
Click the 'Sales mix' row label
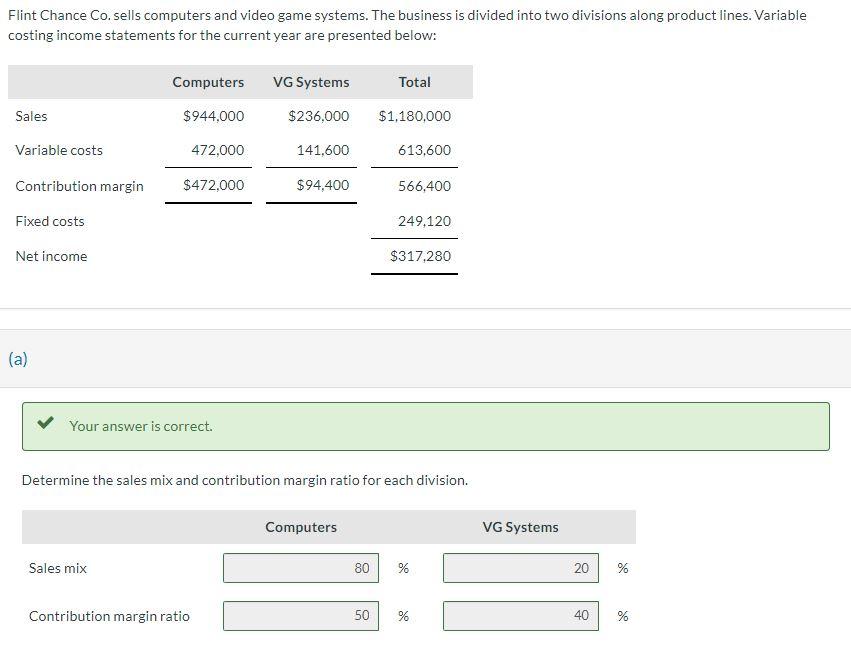click(58, 568)
